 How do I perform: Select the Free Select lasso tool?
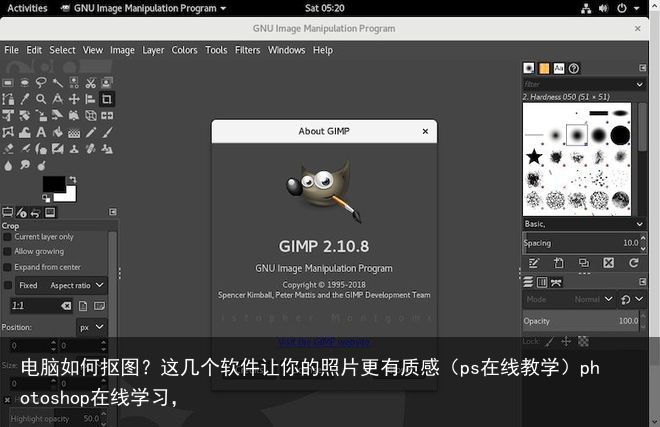pyautogui.click(x=41, y=83)
